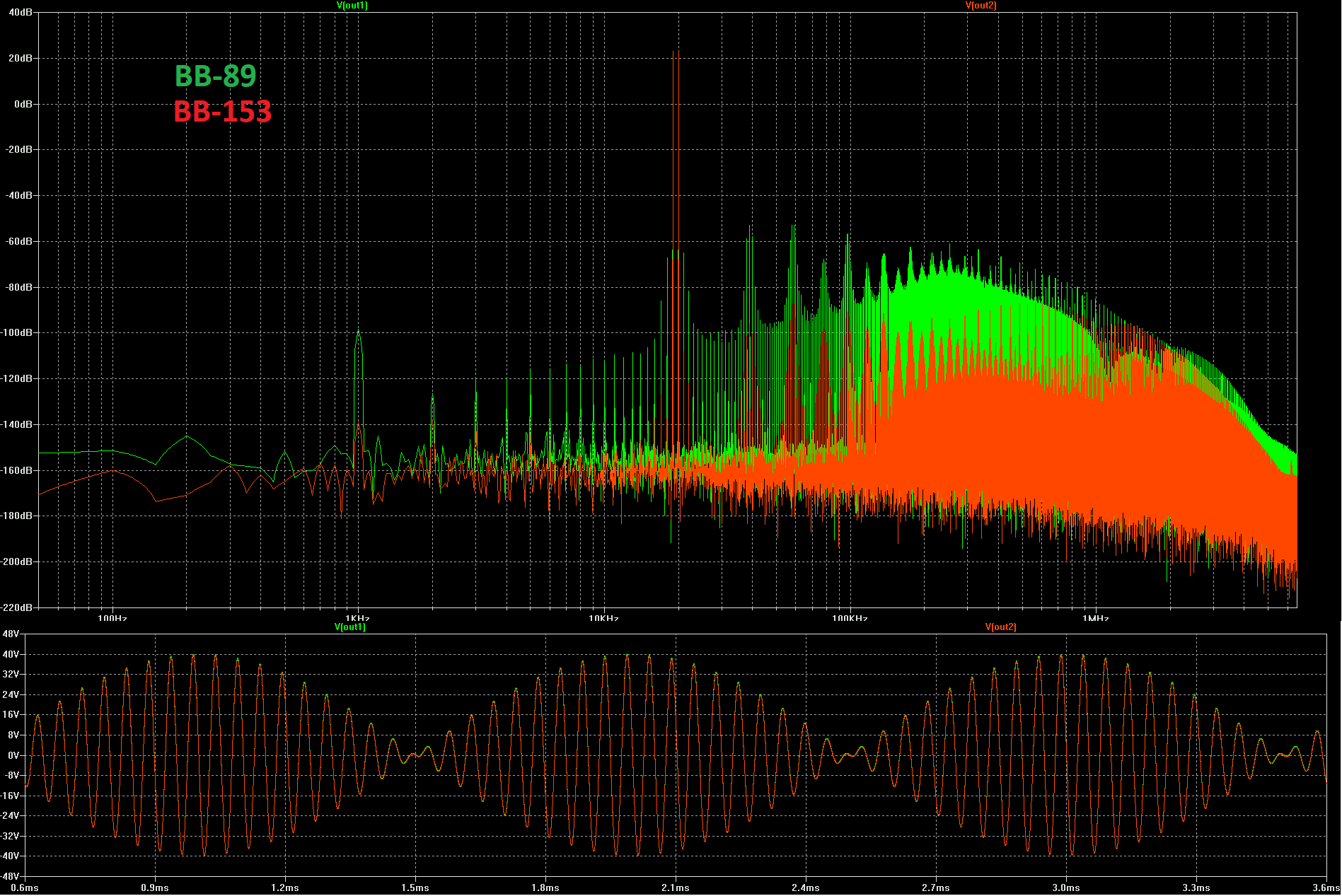Select the -160dB axis label
Screen dimensions: 1342x896
coord(17,471)
